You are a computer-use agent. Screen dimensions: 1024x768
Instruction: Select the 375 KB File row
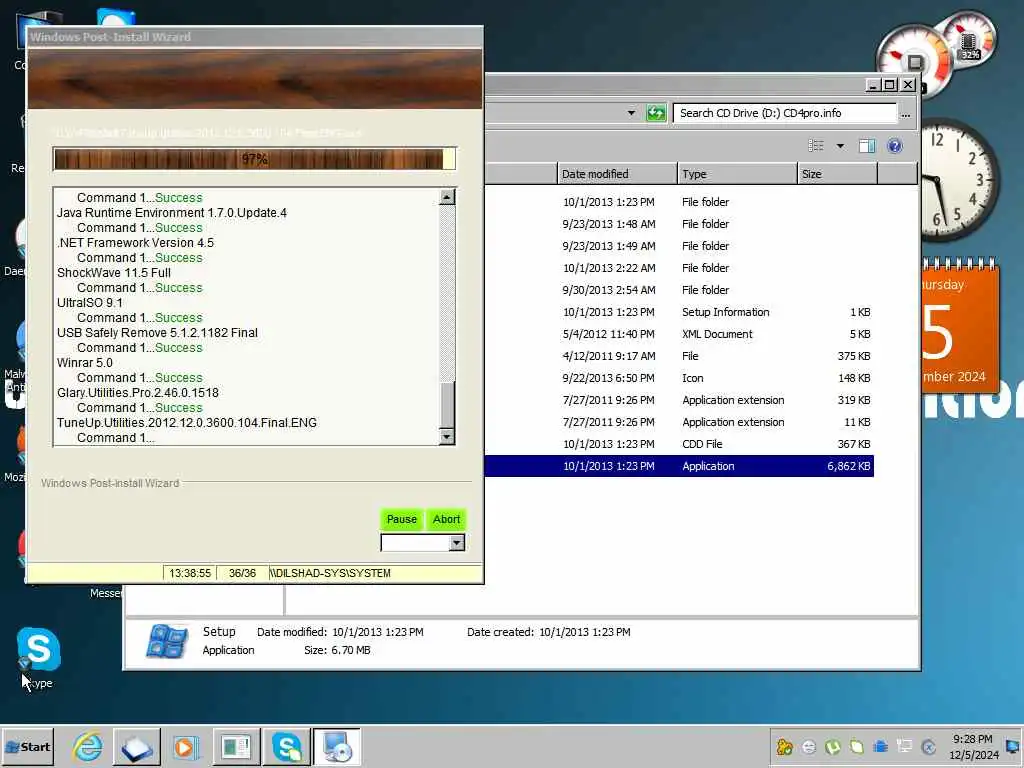[679, 356]
